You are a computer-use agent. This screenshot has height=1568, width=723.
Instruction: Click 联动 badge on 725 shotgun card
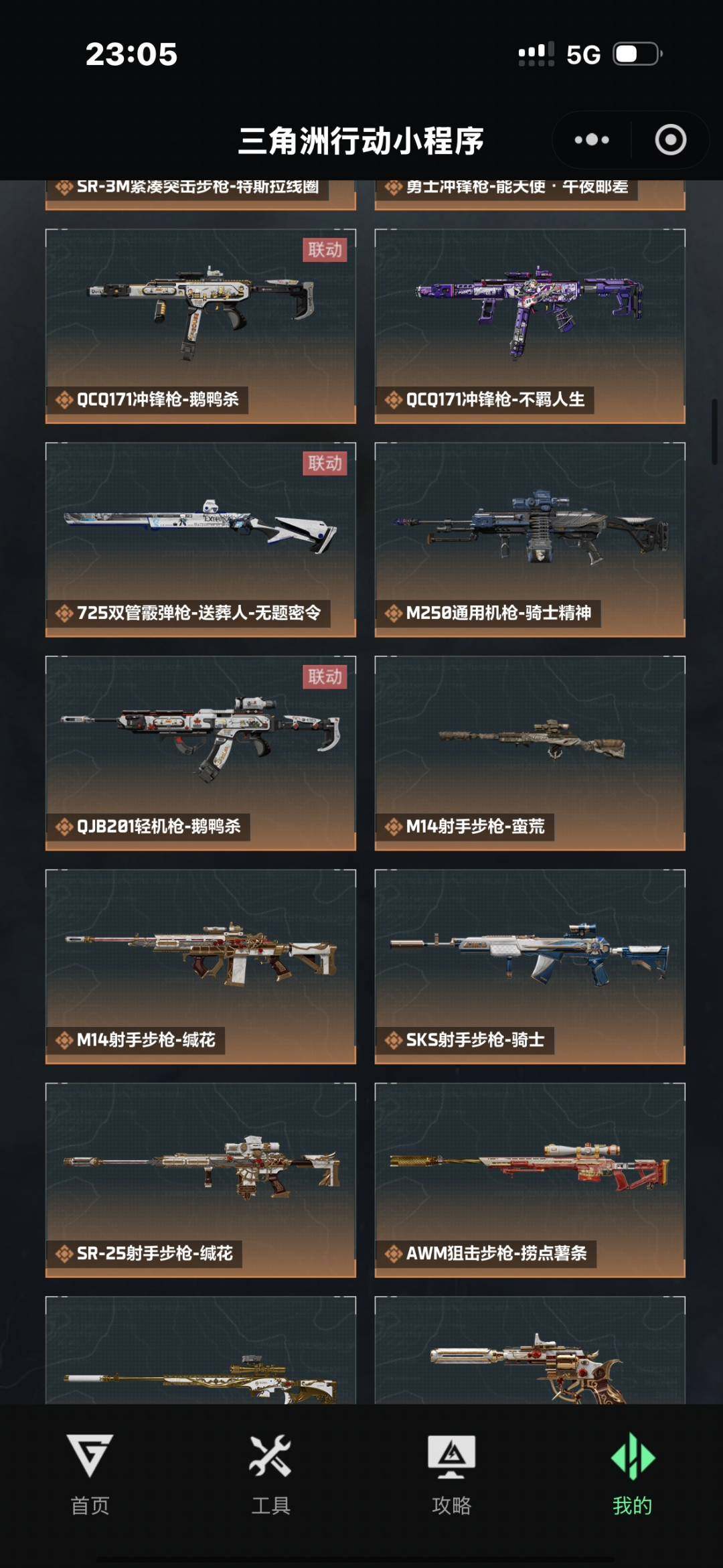[x=325, y=463]
